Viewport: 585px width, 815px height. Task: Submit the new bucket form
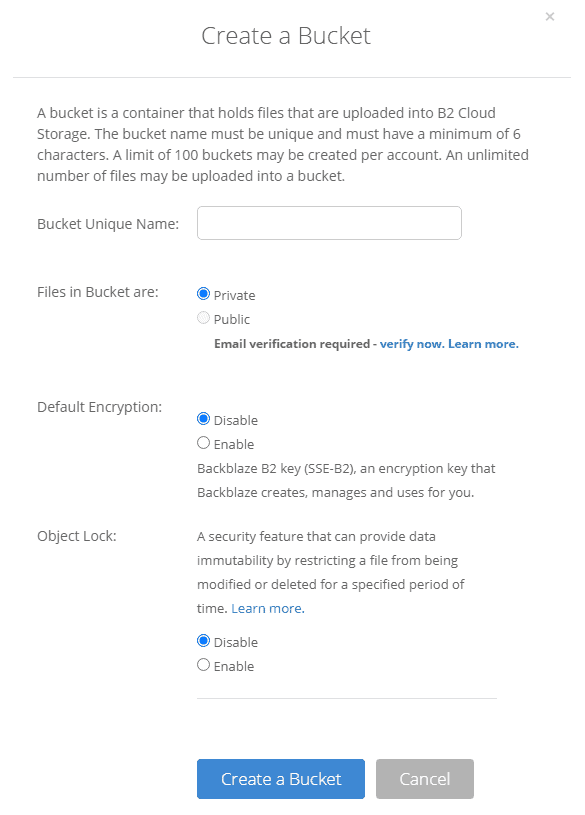(x=280, y=778)
